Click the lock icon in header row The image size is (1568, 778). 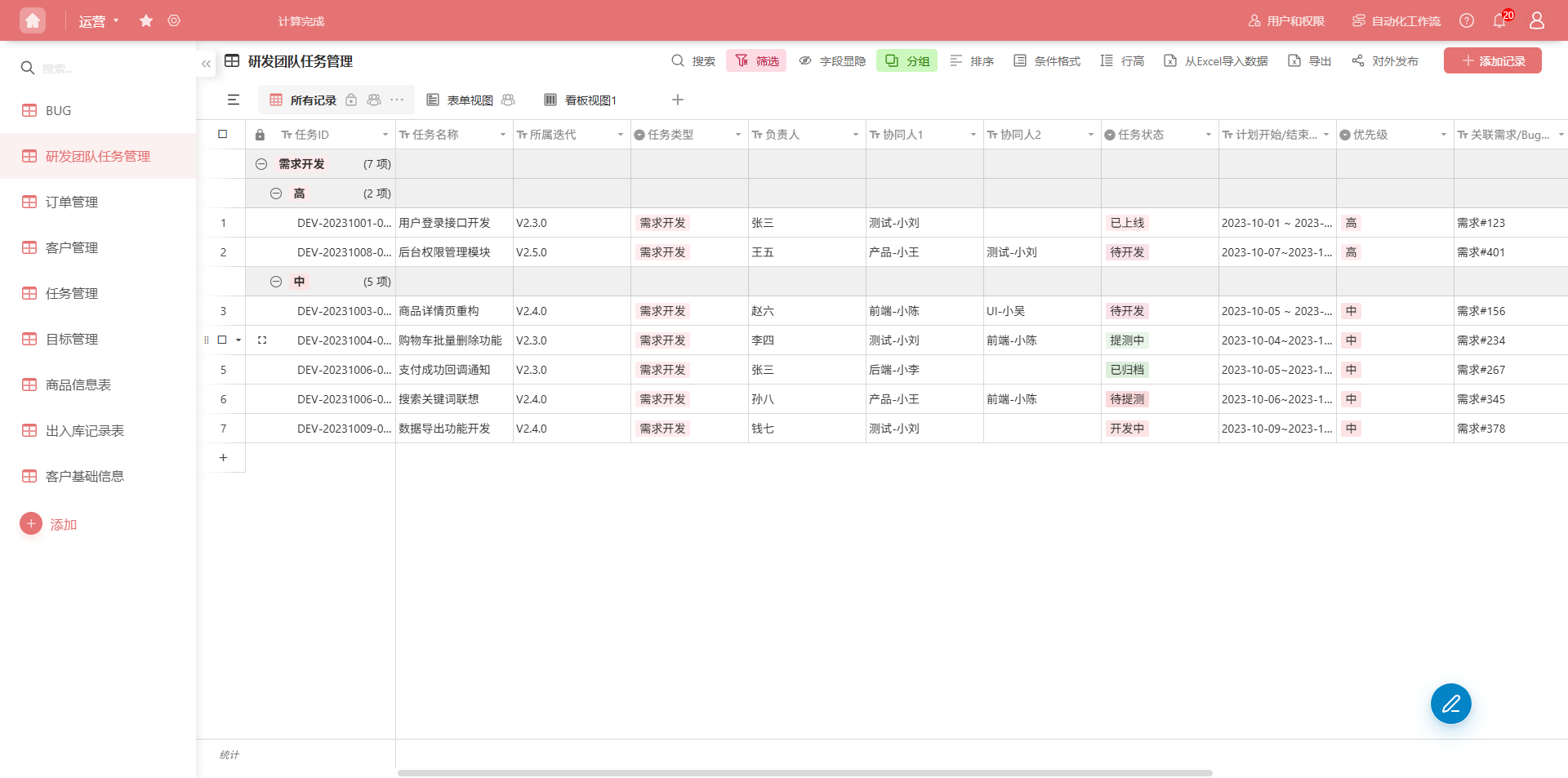pos(260,135)
